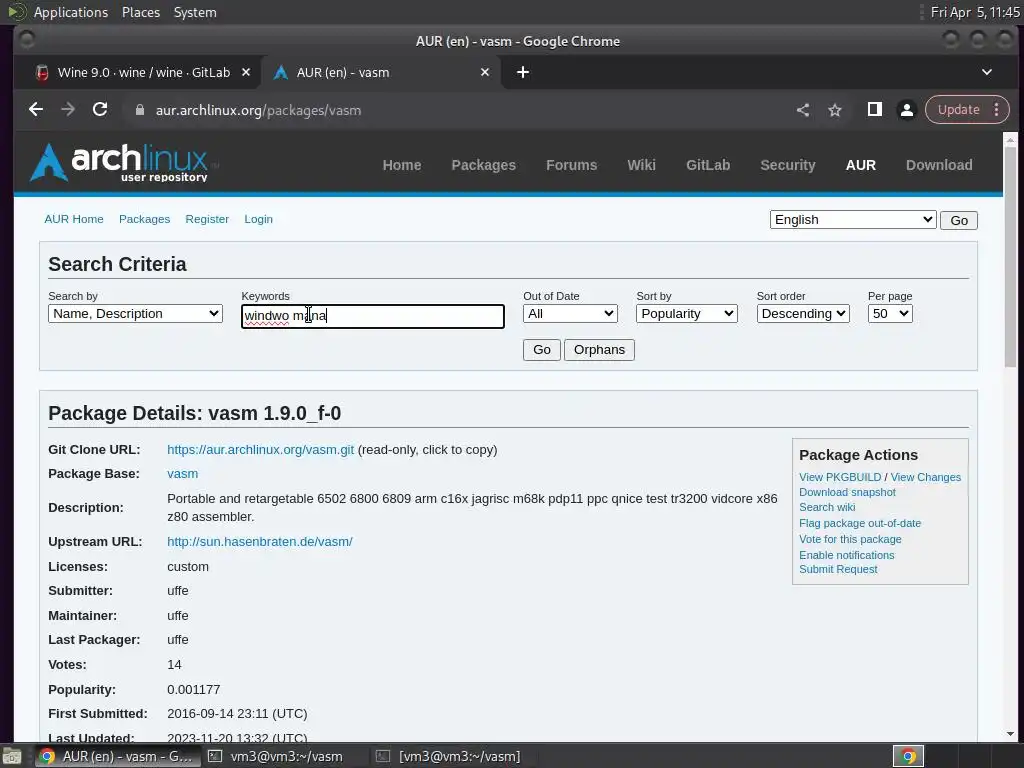Open the System menu
Image resolution: width=1024 pixels, height=768 pixels.
195,12
